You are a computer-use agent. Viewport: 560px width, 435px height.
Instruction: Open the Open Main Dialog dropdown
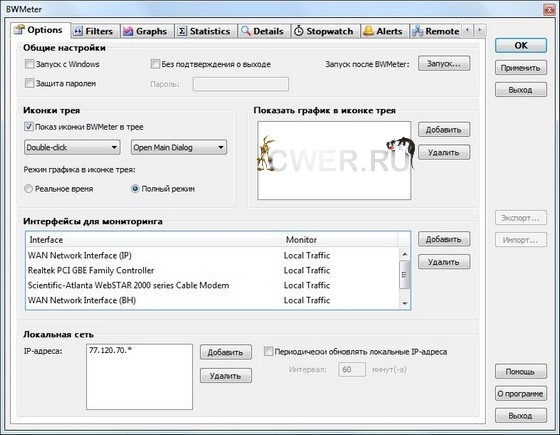(179, 147)
